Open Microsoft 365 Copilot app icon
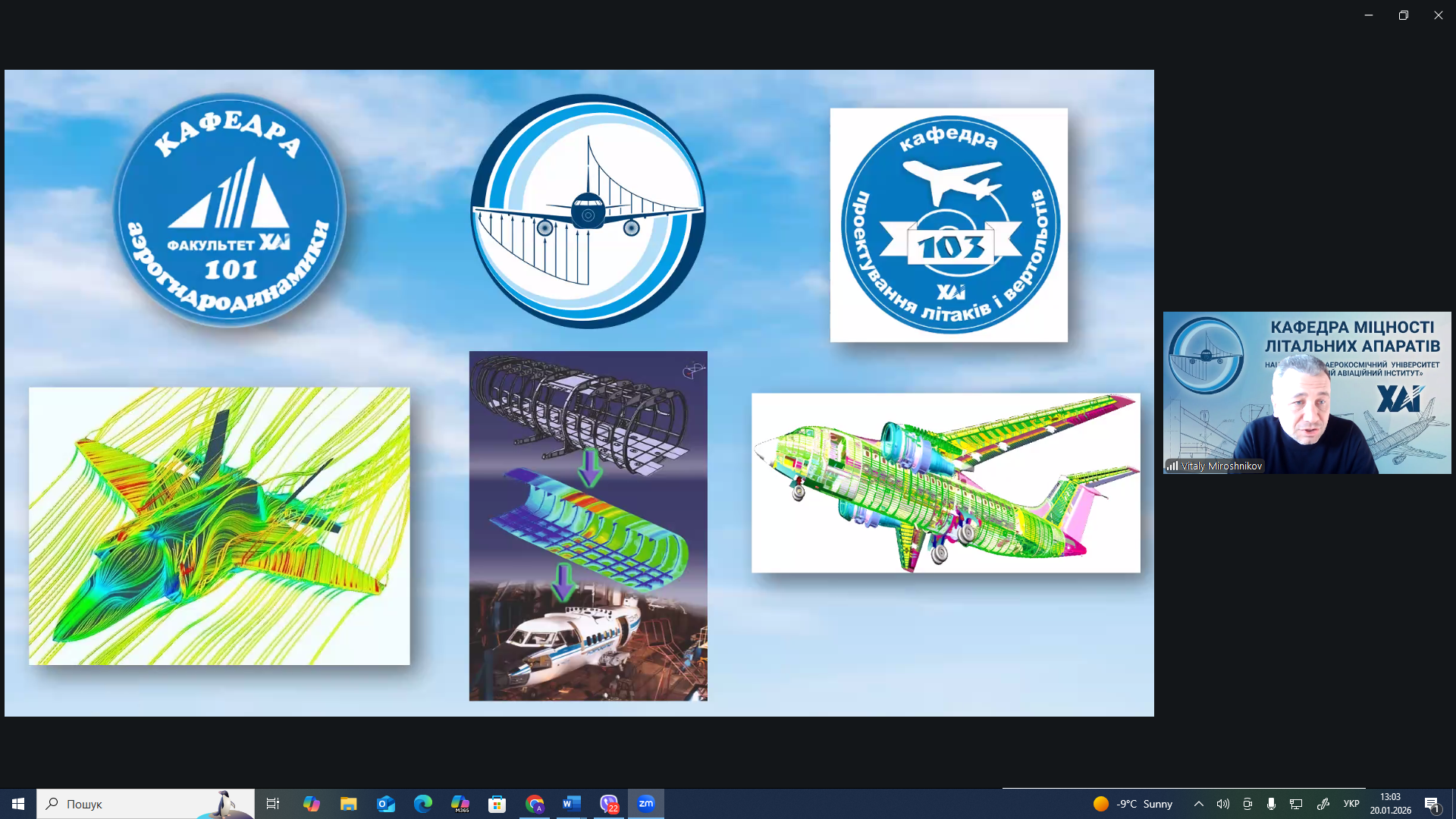The height and width of the screenshot is (819, 1456). (x=460, y=804)
